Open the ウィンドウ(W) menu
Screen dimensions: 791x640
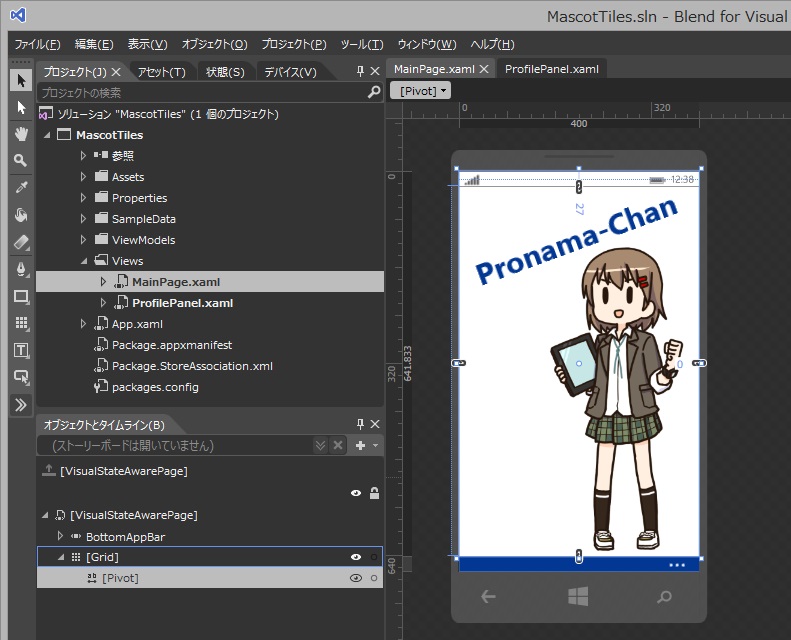[427, 44]
